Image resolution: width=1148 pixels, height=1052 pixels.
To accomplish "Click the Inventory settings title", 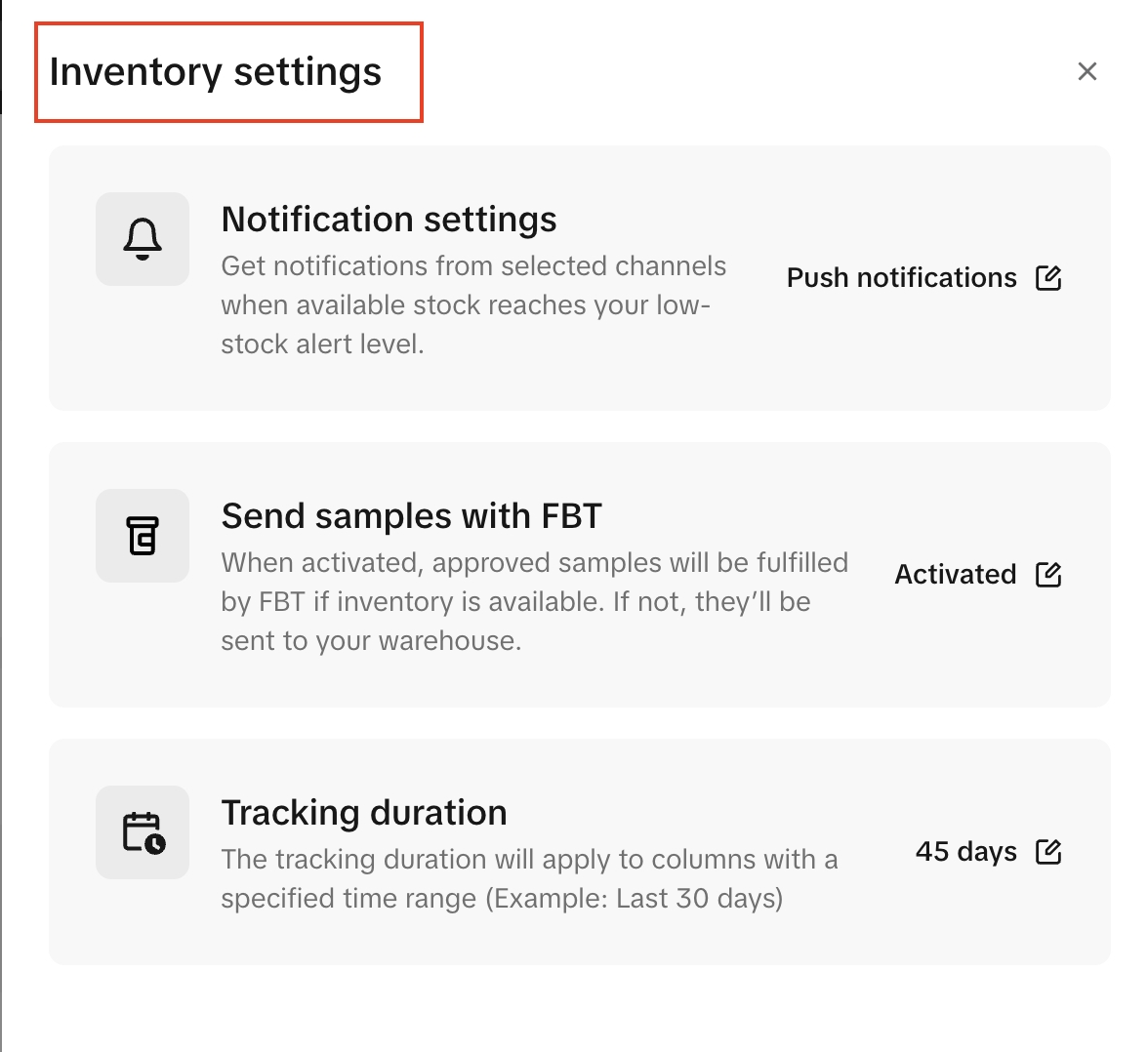I will point(216,72).
